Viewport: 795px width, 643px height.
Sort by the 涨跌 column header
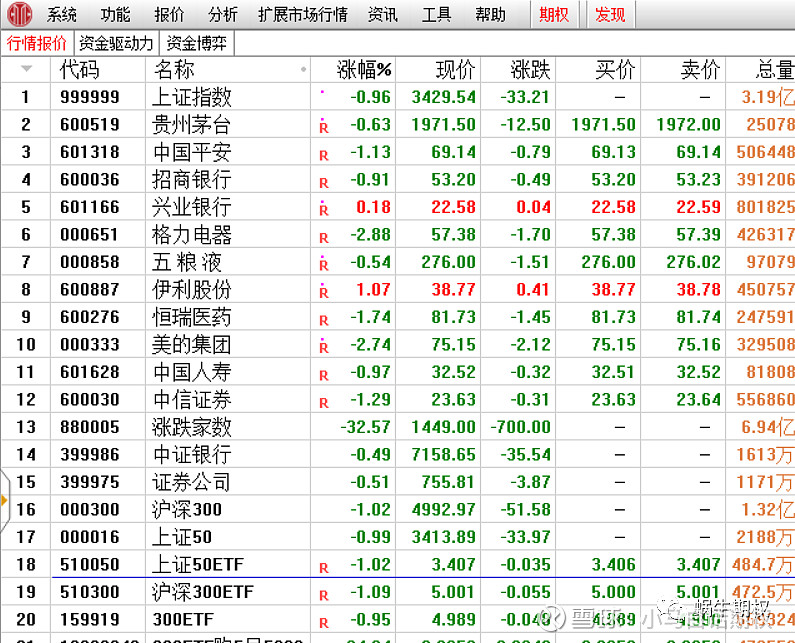[x=530, y=69]
